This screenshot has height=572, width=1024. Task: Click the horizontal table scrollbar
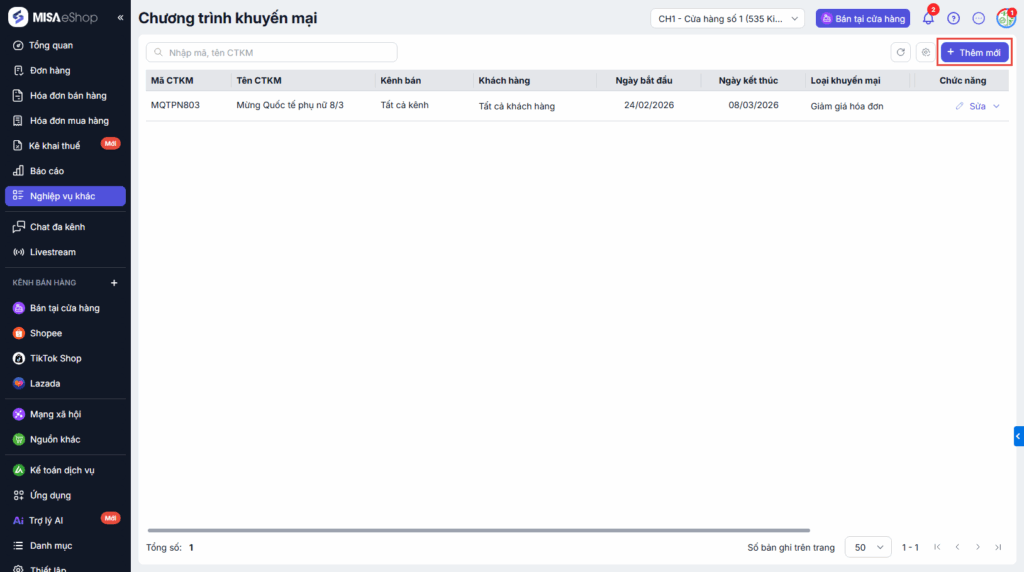point(479,530)
